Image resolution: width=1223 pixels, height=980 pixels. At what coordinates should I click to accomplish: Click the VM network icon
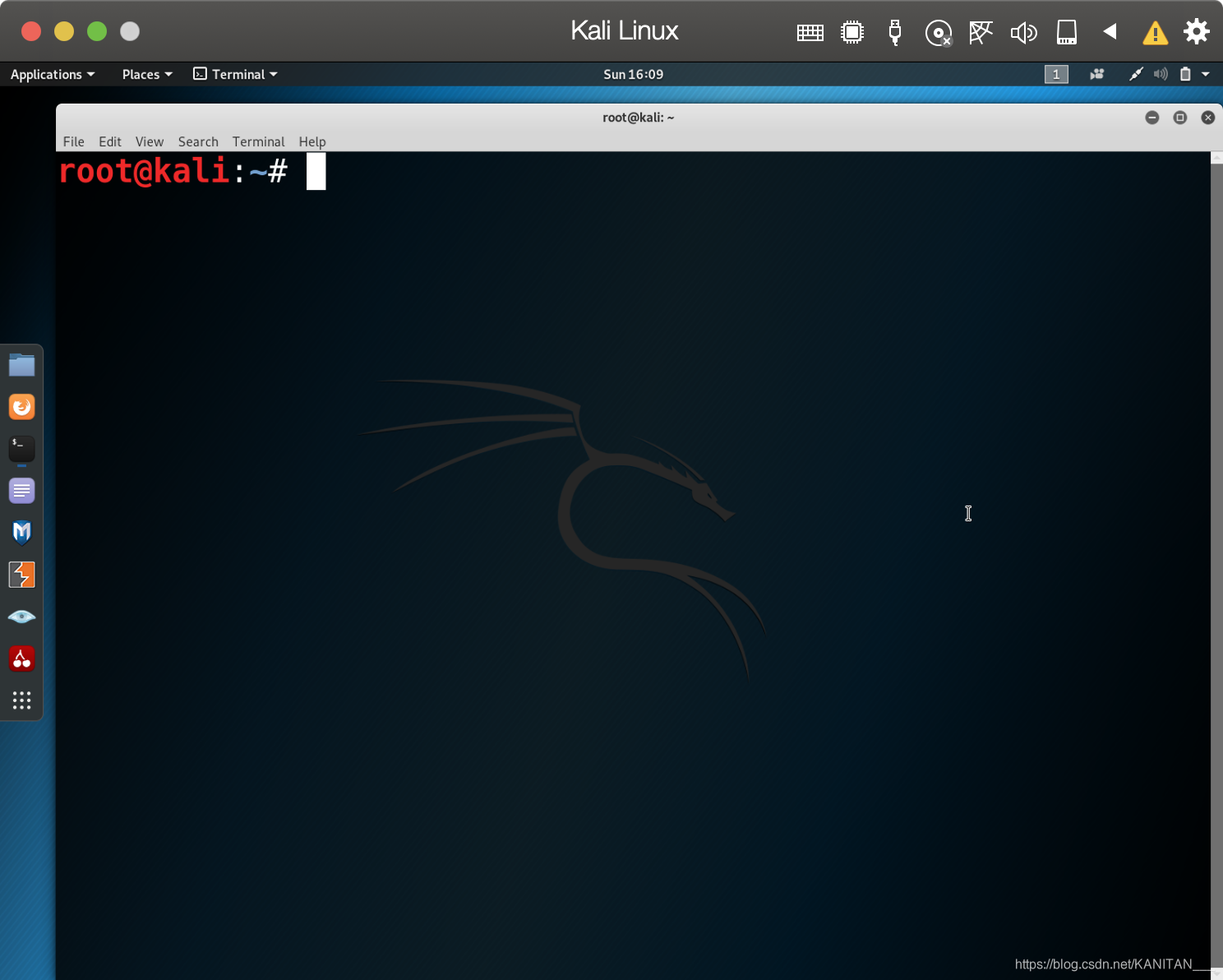tap(981, 32)
